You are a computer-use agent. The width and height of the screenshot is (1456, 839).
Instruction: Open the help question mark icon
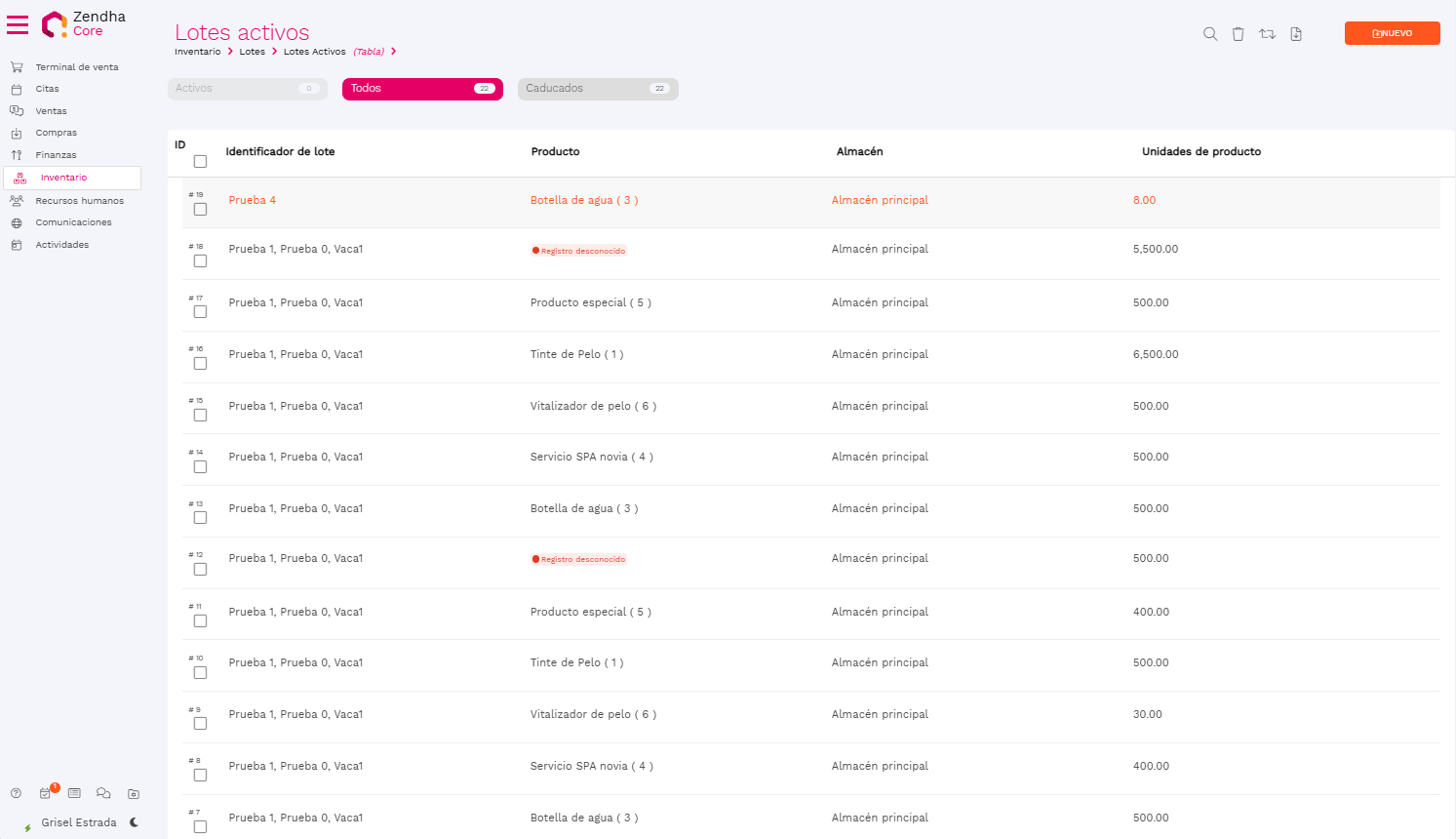(x=16, y=794)
